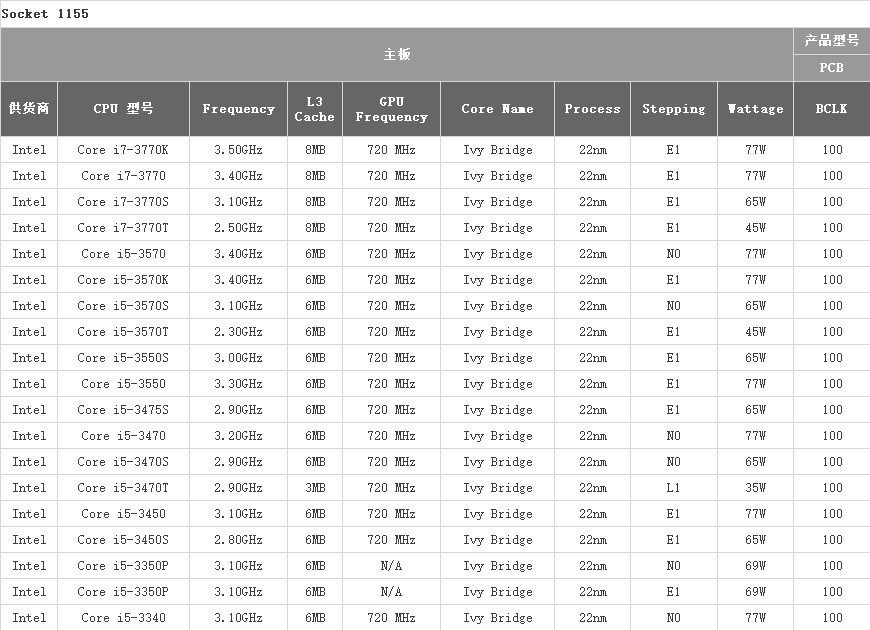Click the Intel supplier cell of i7-3770K
The width and height of the screenshot is (870, 630).
pyautogui.click(x=29, y=150)
